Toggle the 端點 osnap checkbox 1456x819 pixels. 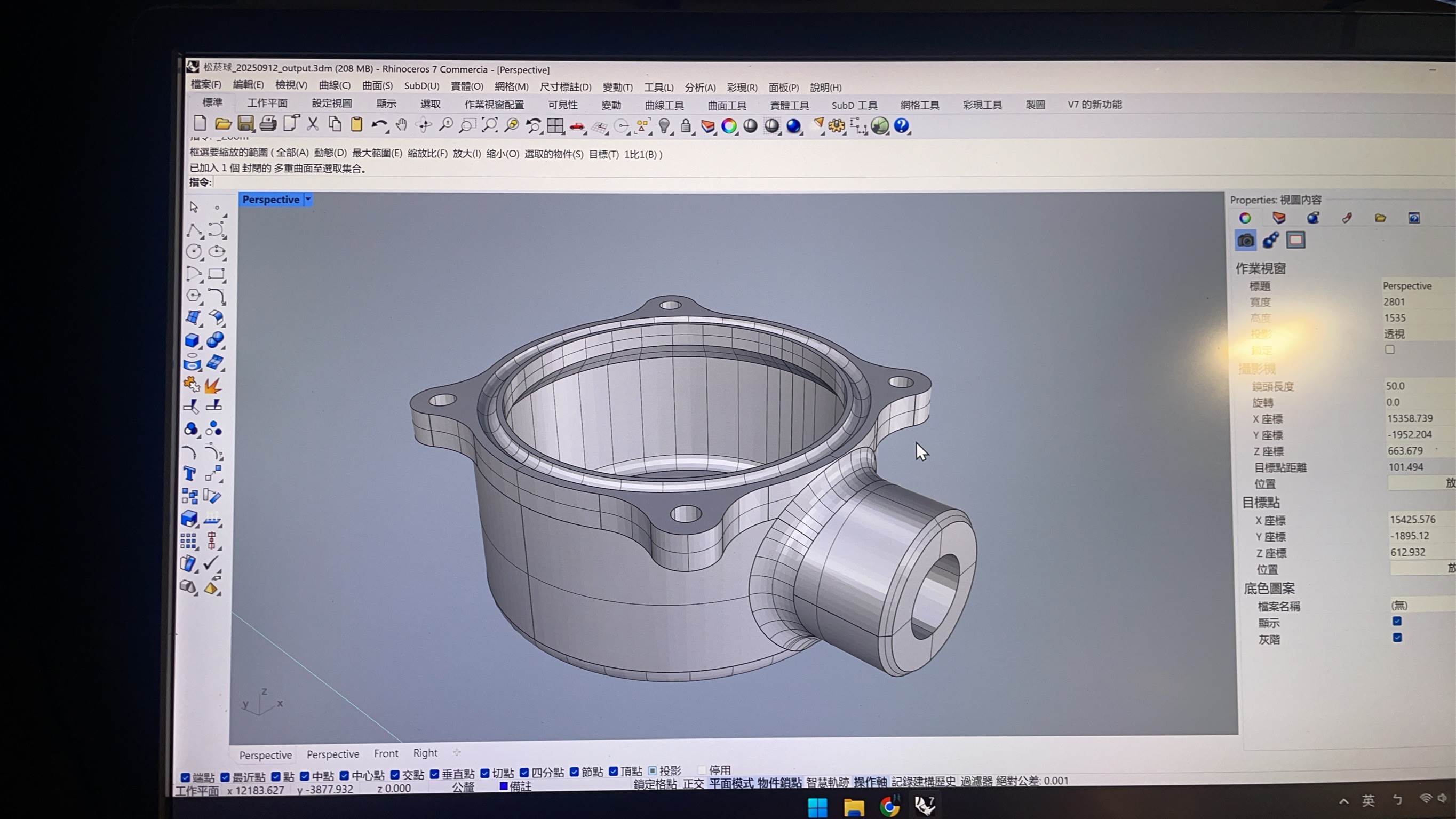(185, 778)
